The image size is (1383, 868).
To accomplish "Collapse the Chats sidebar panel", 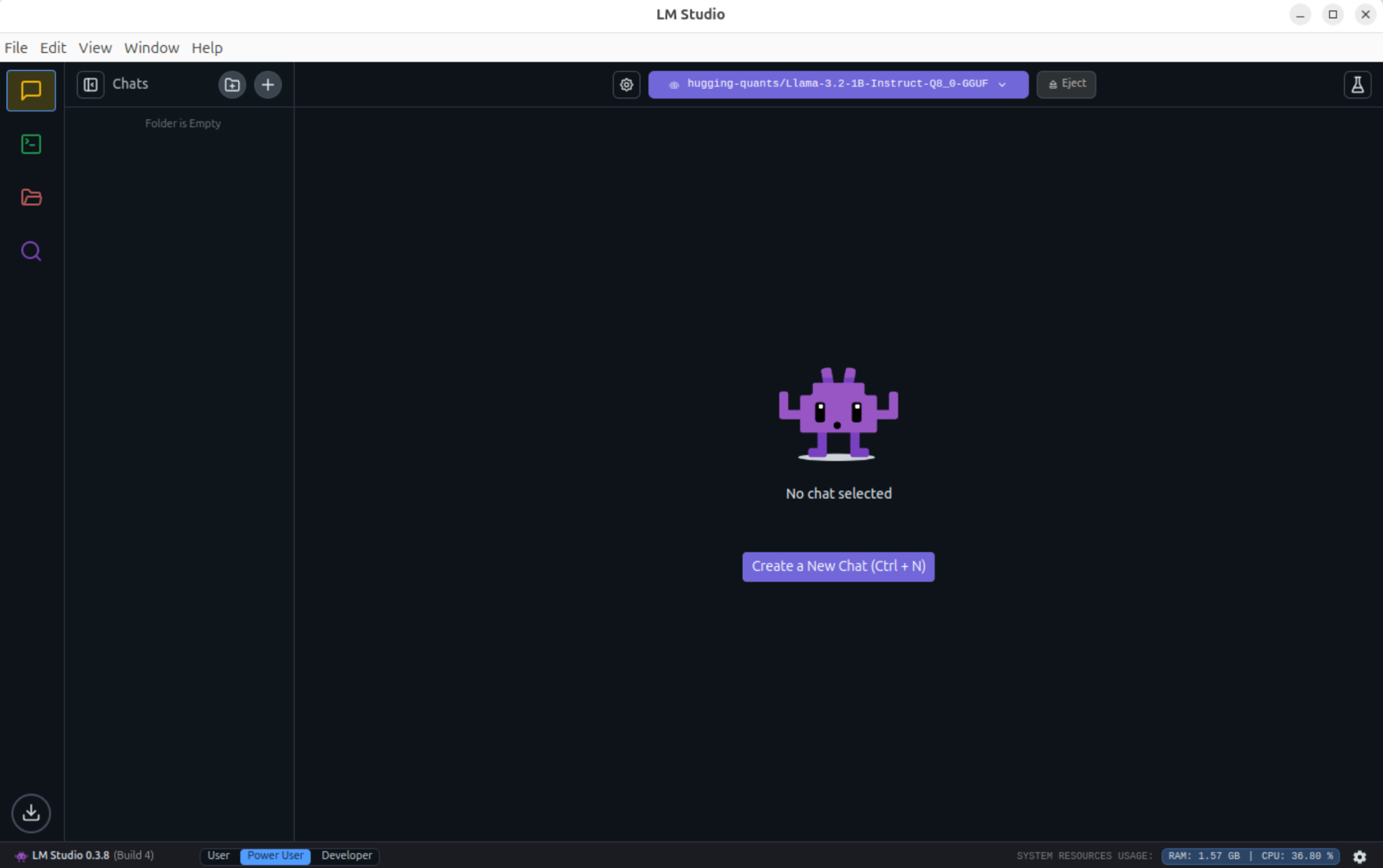I will click(90, 84).
